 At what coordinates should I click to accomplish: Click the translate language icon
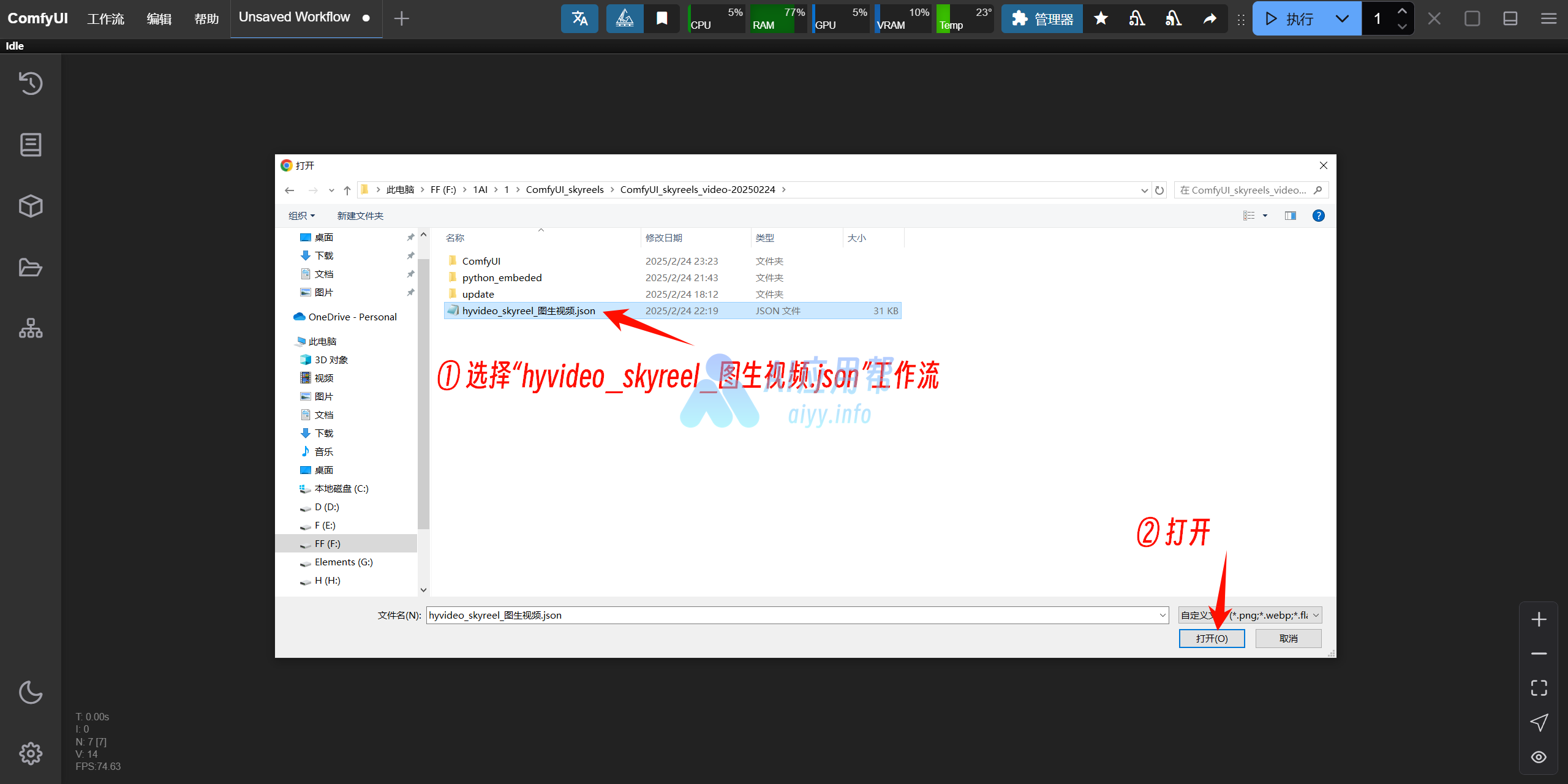click(x=579, y=18)
